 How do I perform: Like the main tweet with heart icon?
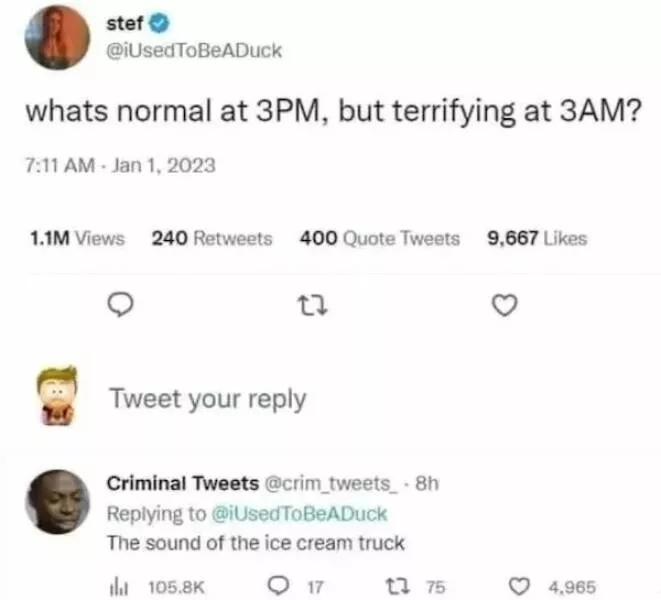(503, 302)
